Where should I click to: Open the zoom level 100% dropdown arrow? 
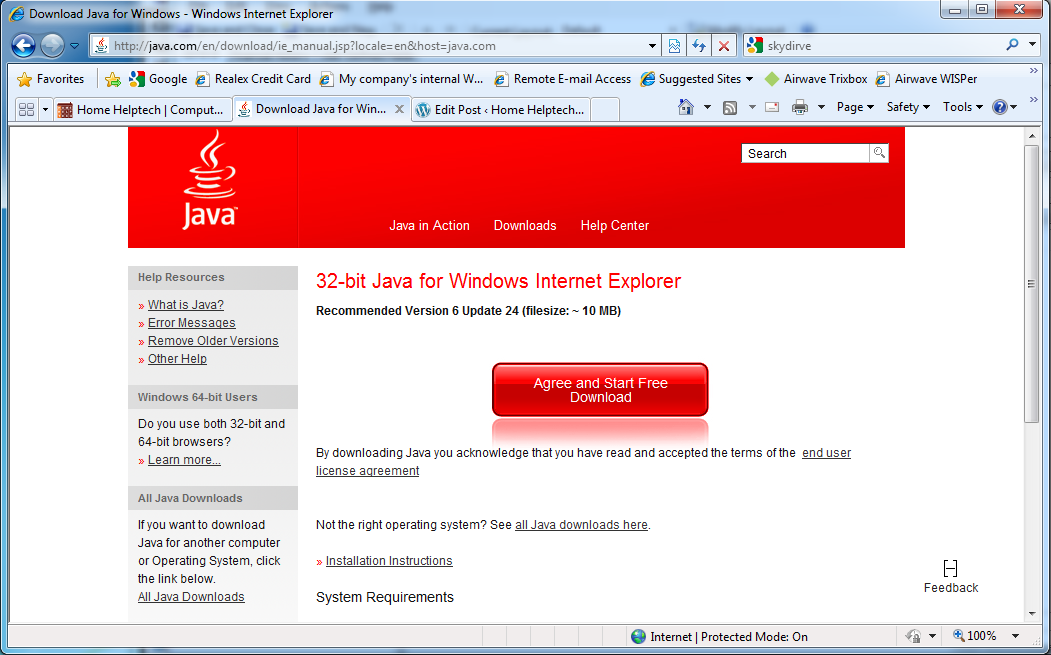[1015, 636]
